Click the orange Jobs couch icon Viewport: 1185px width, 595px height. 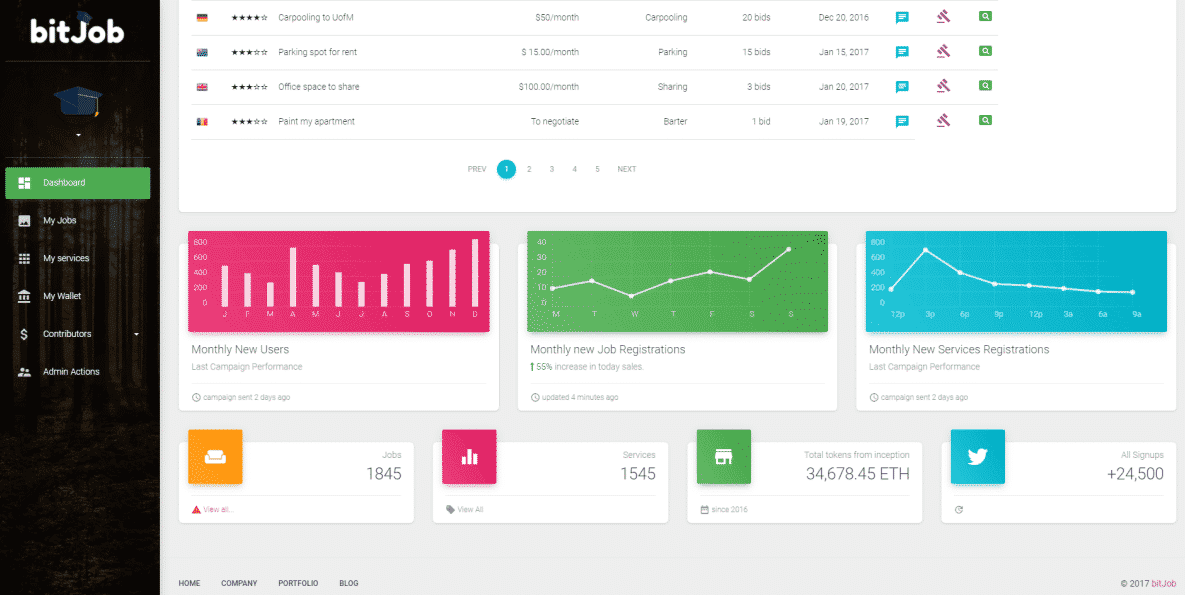[215, 457]
